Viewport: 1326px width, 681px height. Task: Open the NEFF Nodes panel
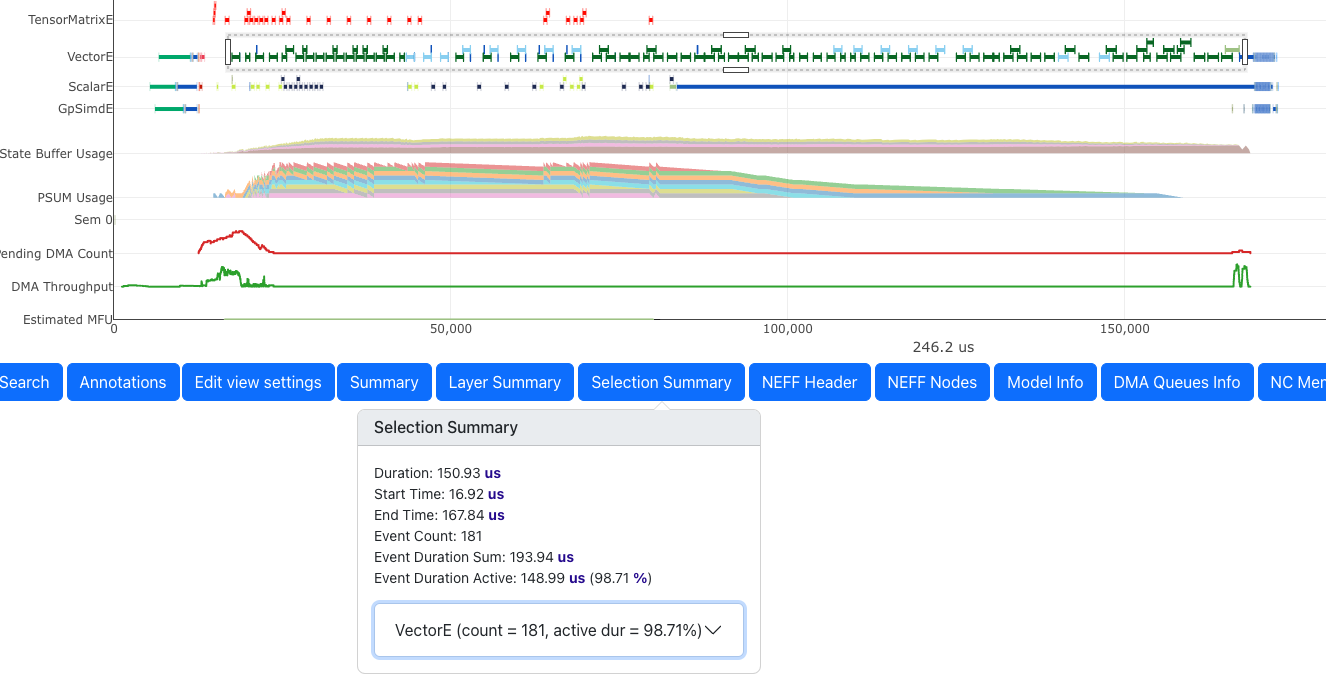pos(932,382)
